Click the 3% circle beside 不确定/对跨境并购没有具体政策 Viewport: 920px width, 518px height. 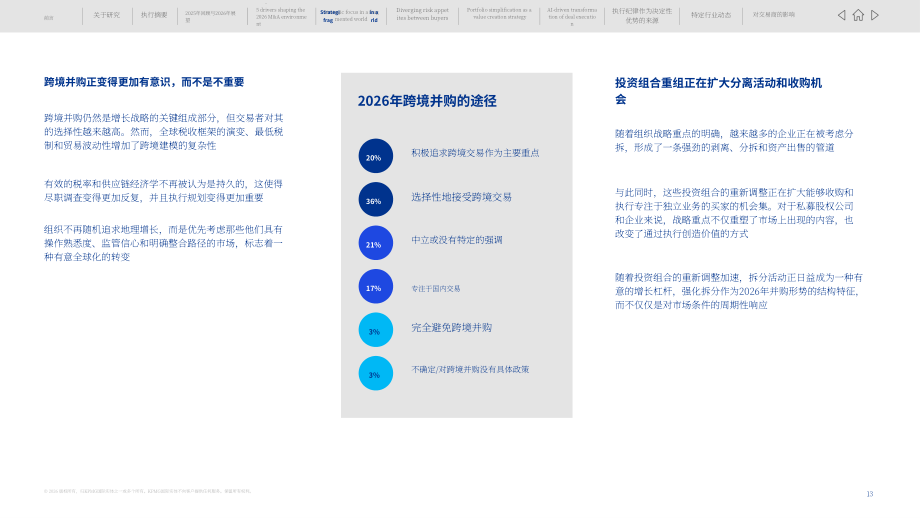coord(376,373)
